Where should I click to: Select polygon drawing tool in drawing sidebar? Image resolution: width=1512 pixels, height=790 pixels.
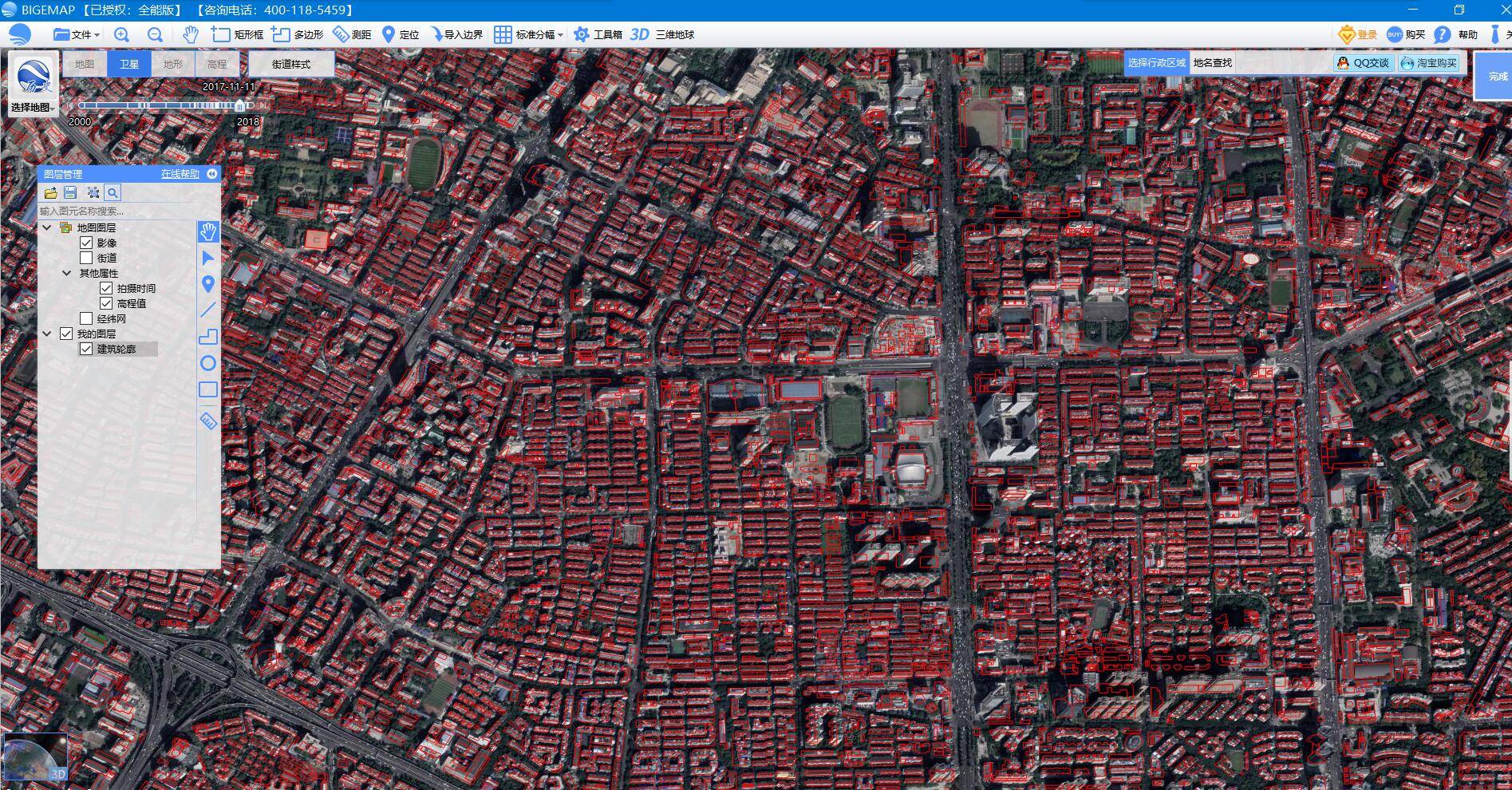pos(208,337)
